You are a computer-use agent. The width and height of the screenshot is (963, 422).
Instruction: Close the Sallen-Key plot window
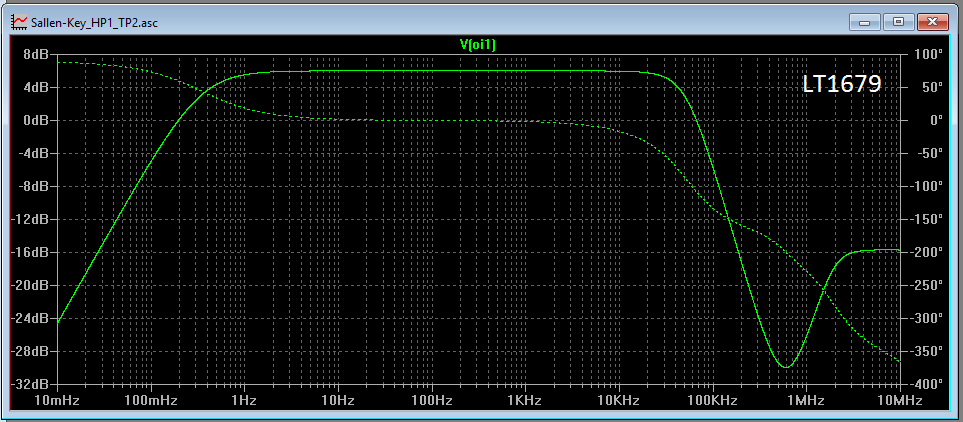[x=932, y=22]
